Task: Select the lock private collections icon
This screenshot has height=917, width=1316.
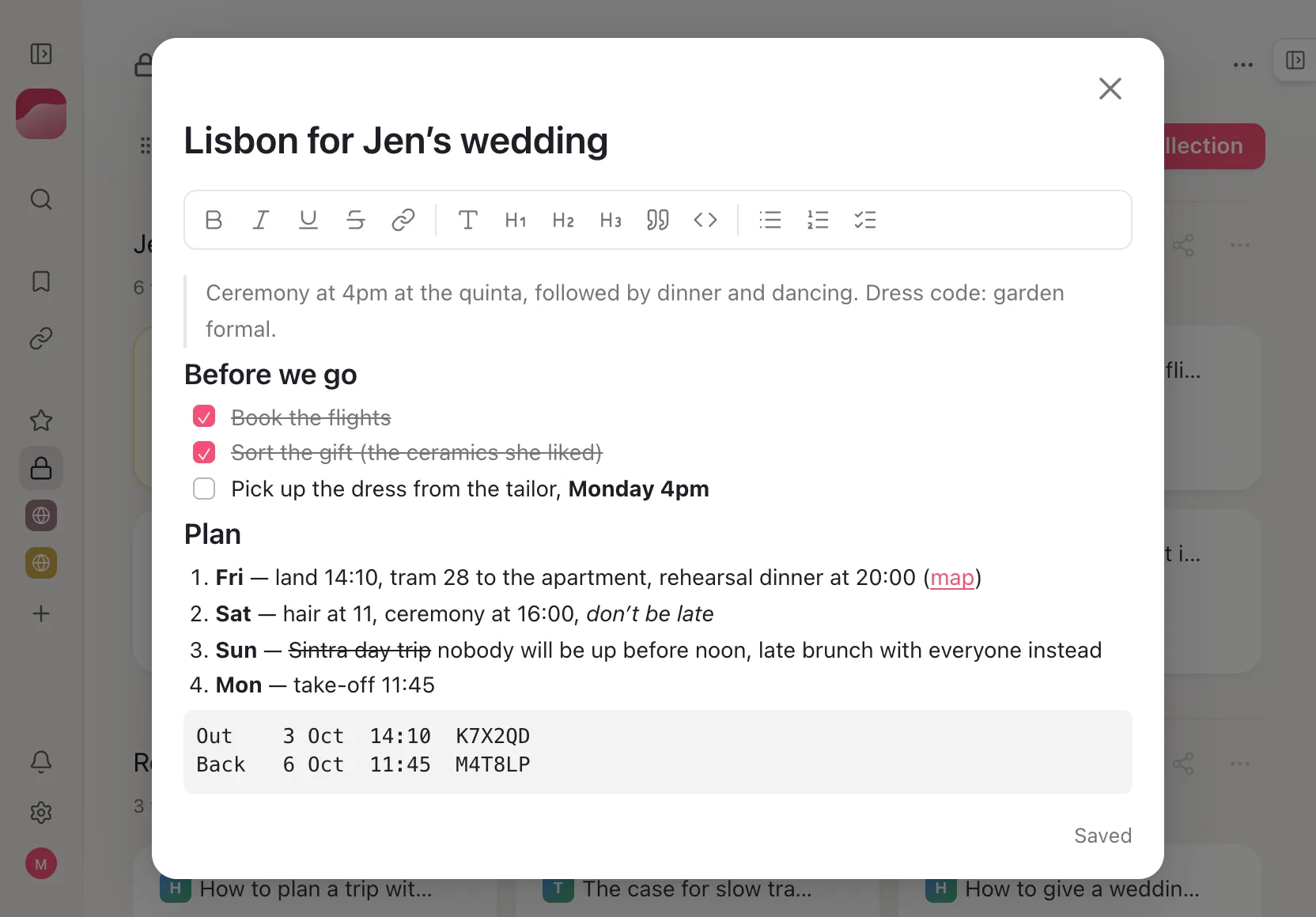Action: (x=41, y=468)
